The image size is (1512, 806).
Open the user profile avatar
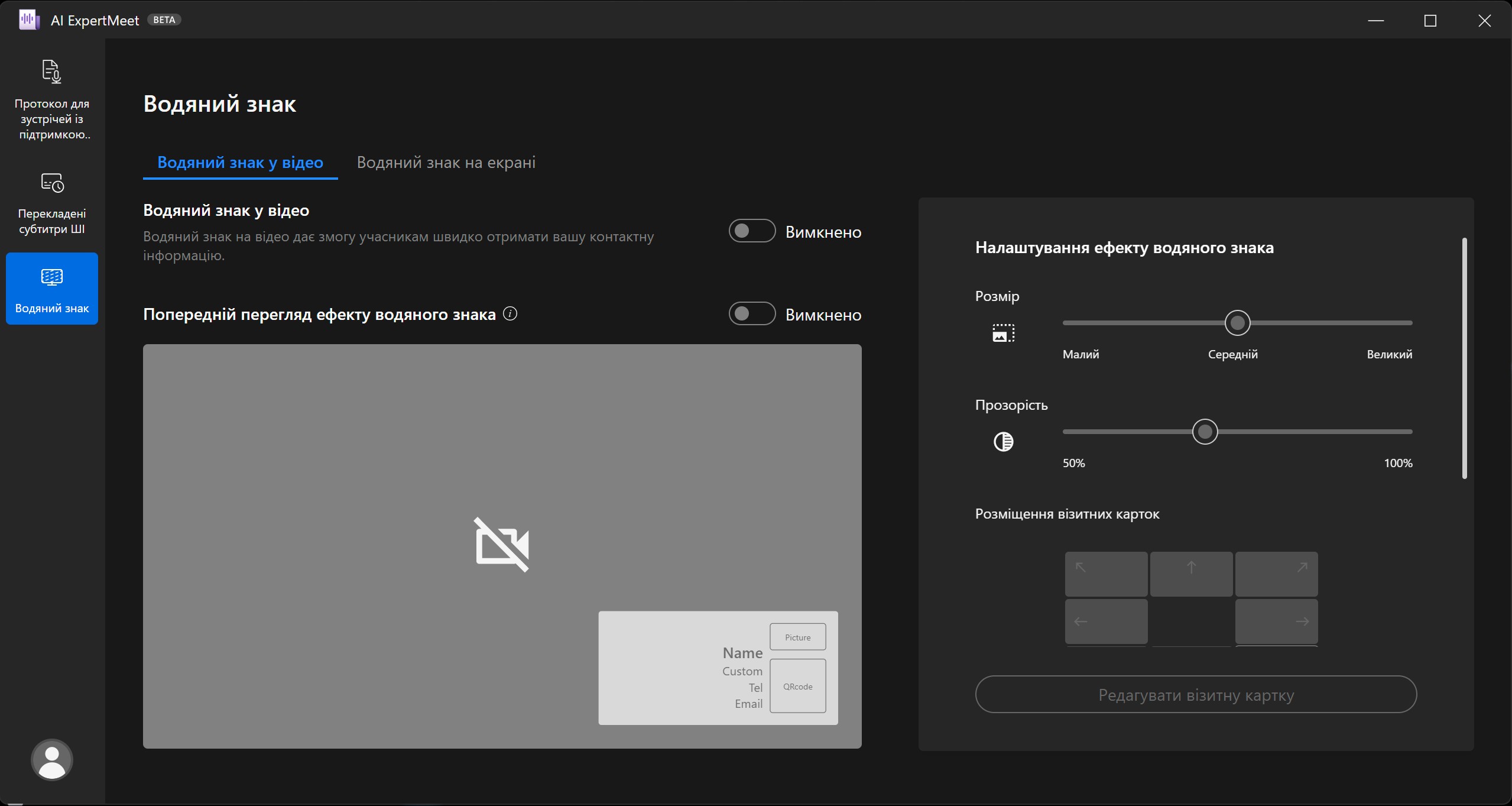pos(52,759)
